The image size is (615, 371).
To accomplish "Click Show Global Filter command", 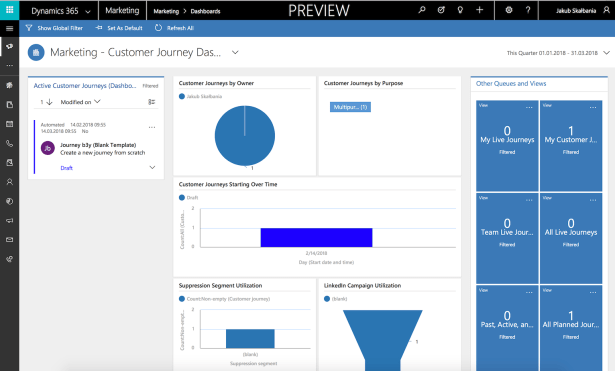I will click(x=54, y=28).
